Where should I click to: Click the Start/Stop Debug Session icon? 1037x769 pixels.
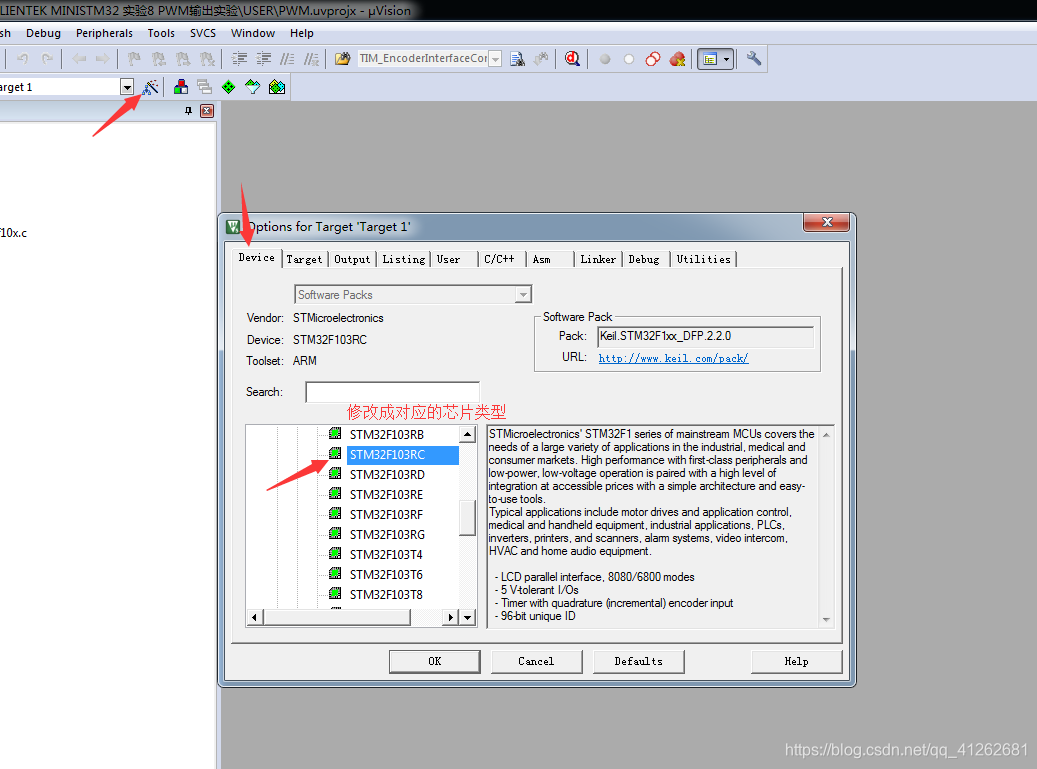573,59
